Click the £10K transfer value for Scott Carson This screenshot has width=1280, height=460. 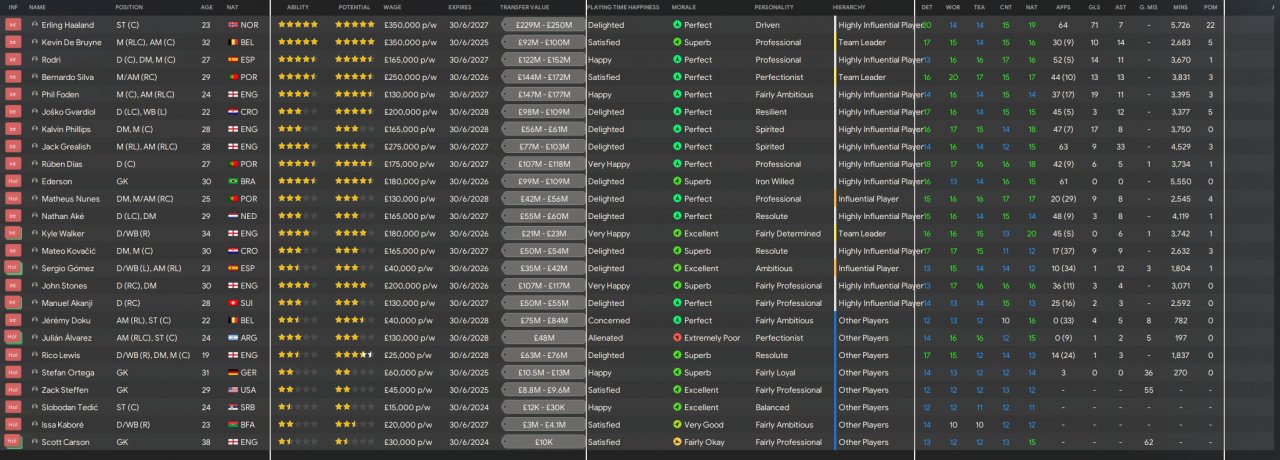[x=543, y=441]
